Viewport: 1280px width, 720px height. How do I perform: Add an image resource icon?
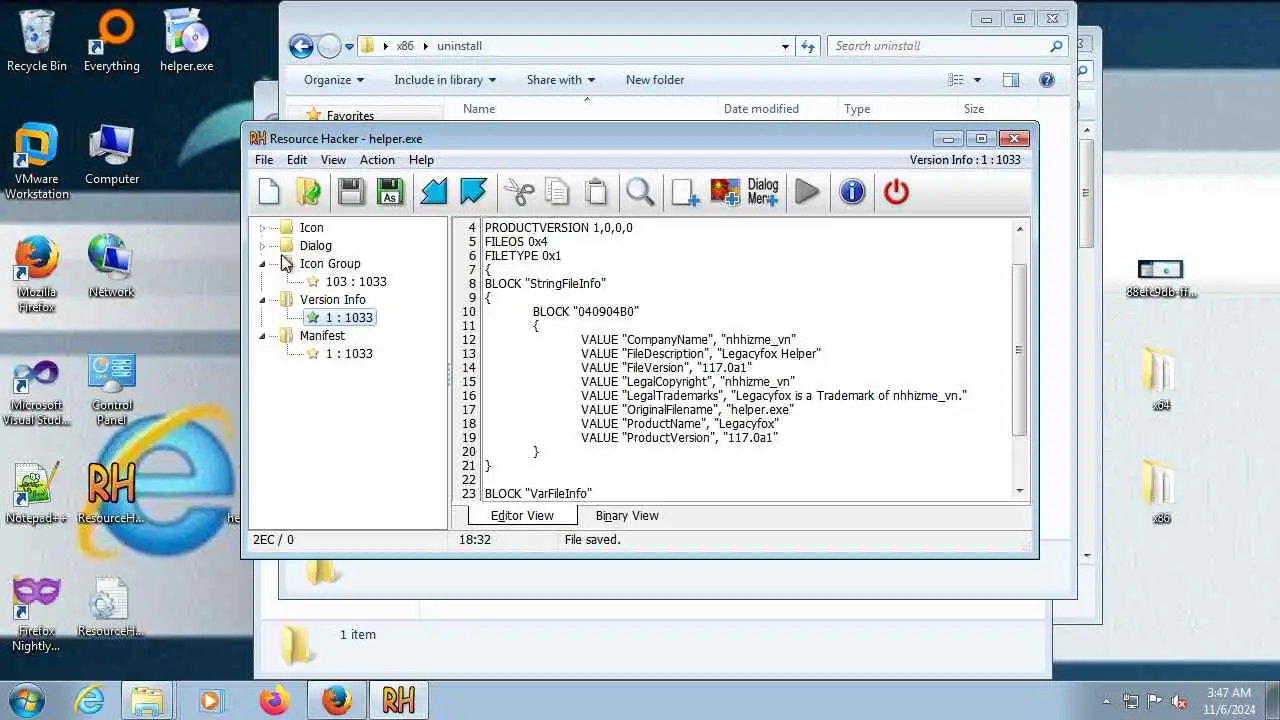(x=725, y=191)
